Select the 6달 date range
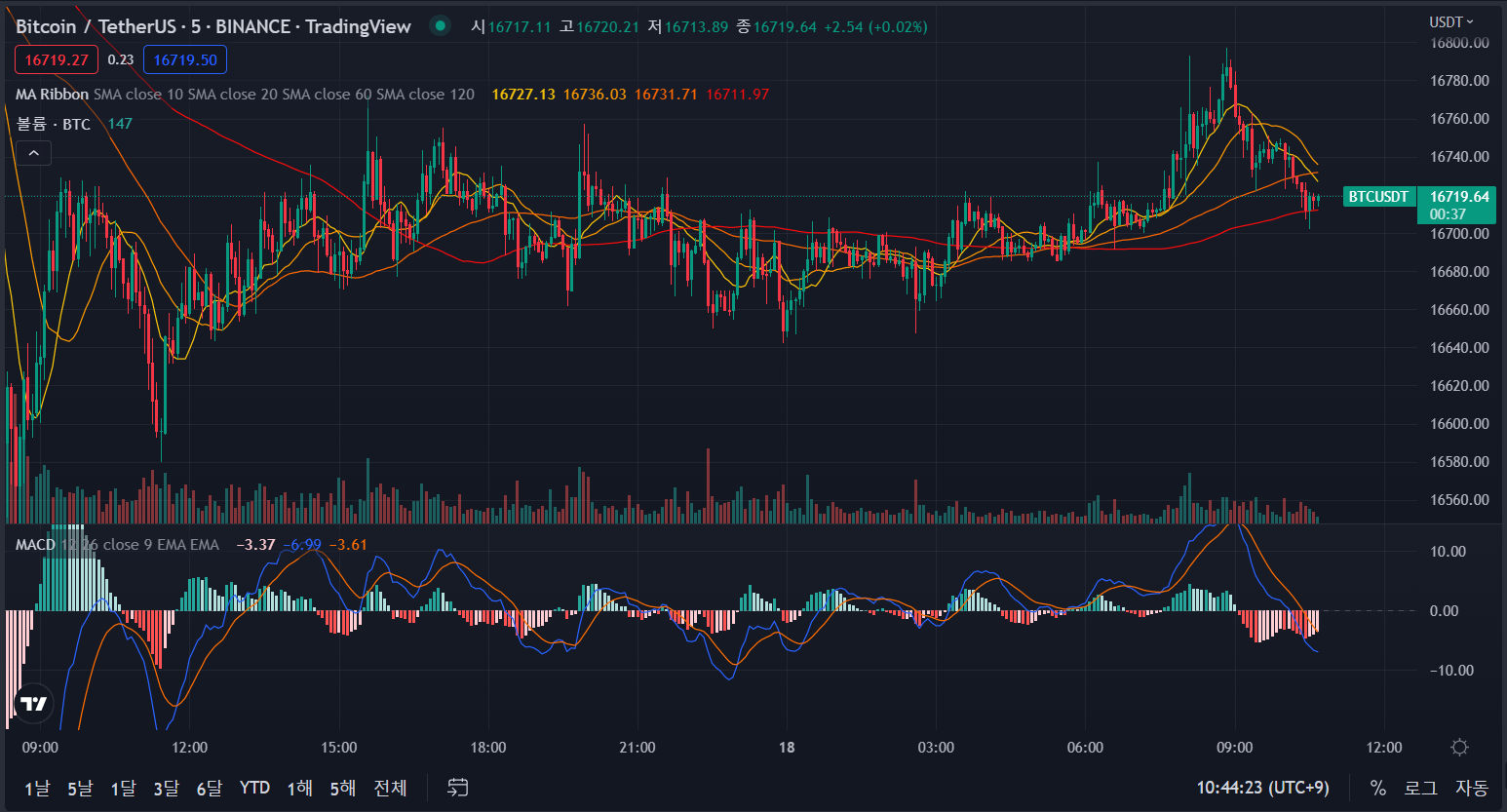Viewport: 1507px width, 812px height. pyautogui.click(x=209, y=788)
